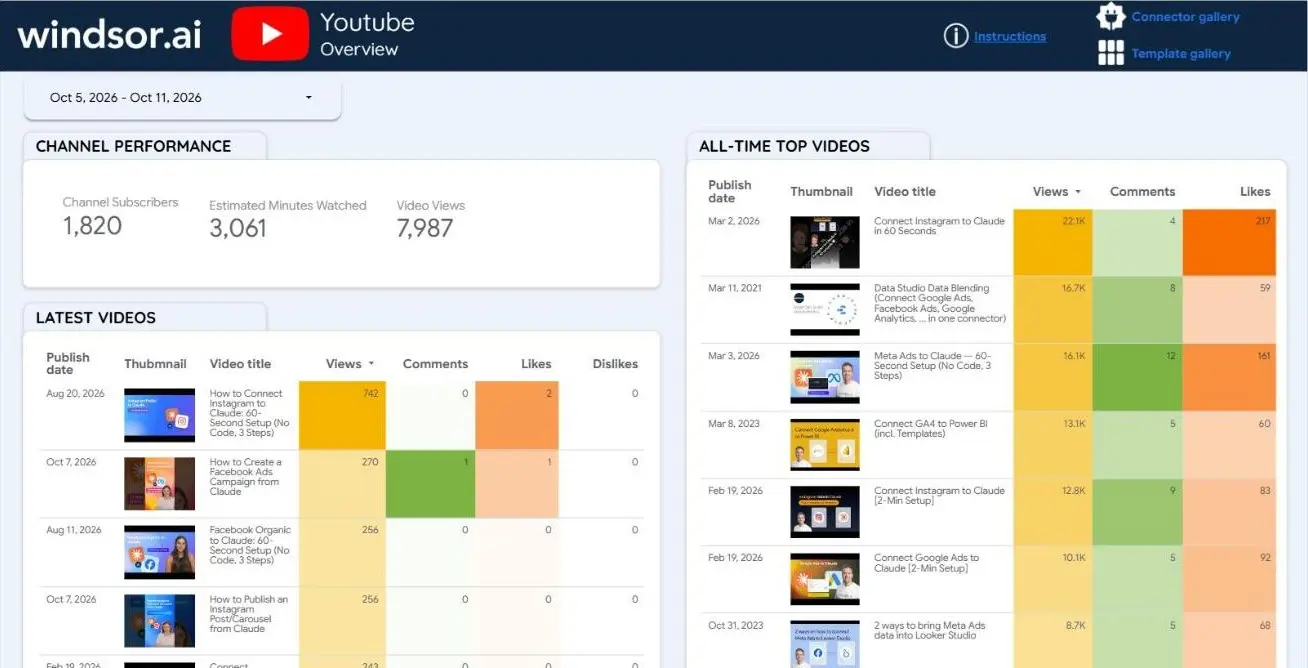Open thumbnail for Connect GA4 to Power BI
This screenshot has height=668, width=1308.
[x=825, y=445]
